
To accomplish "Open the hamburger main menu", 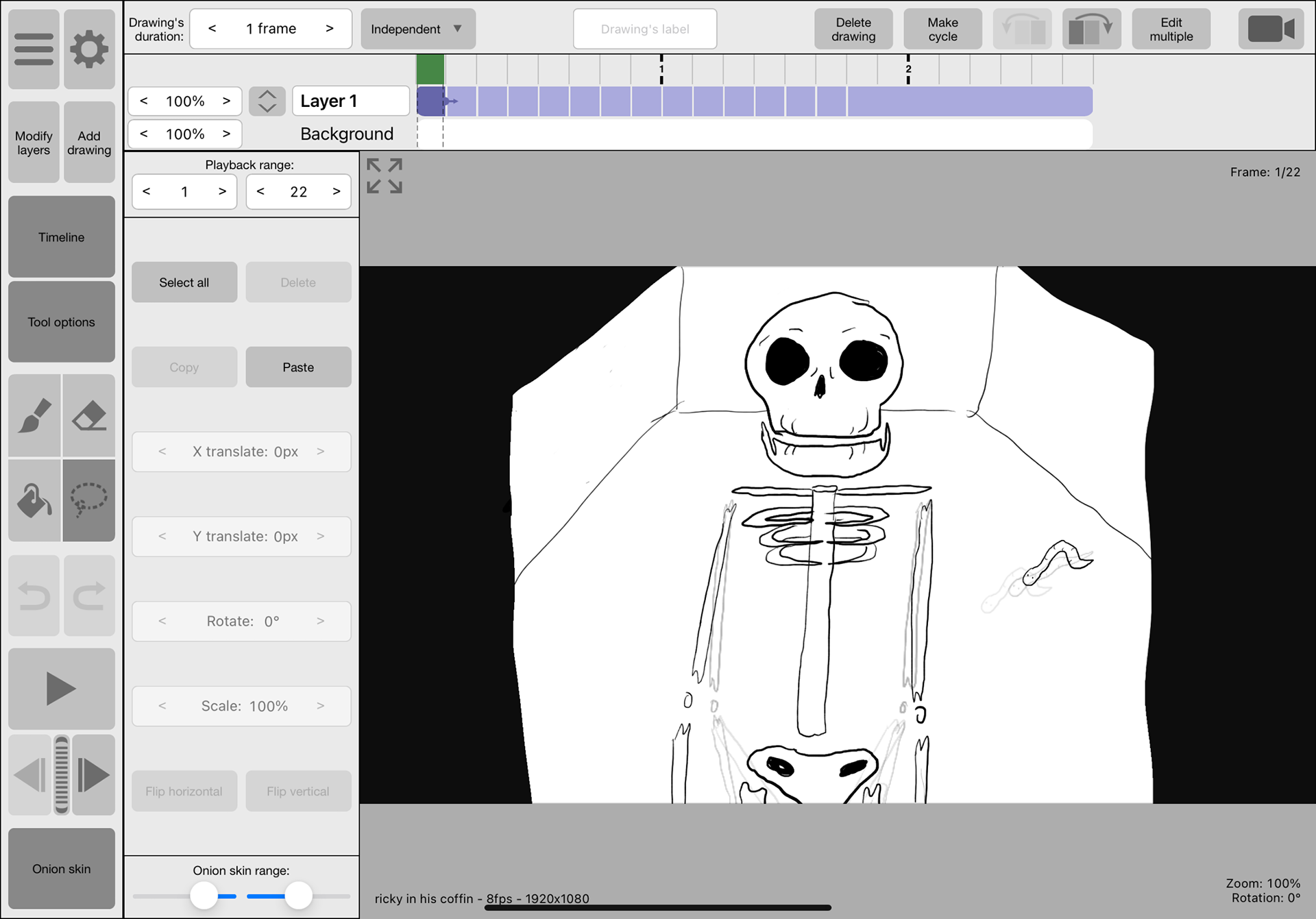I will [x=34, y=49].
